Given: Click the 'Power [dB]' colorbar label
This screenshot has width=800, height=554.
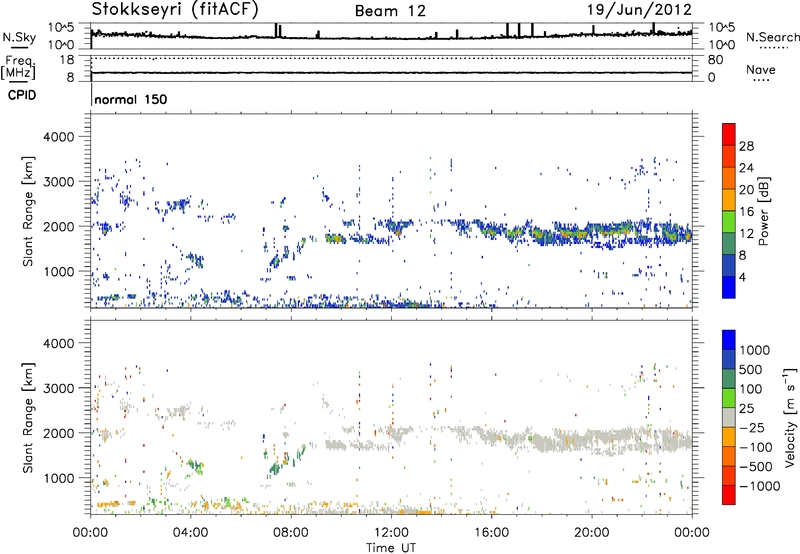Looking at the screenshot, I should (763, 211).
